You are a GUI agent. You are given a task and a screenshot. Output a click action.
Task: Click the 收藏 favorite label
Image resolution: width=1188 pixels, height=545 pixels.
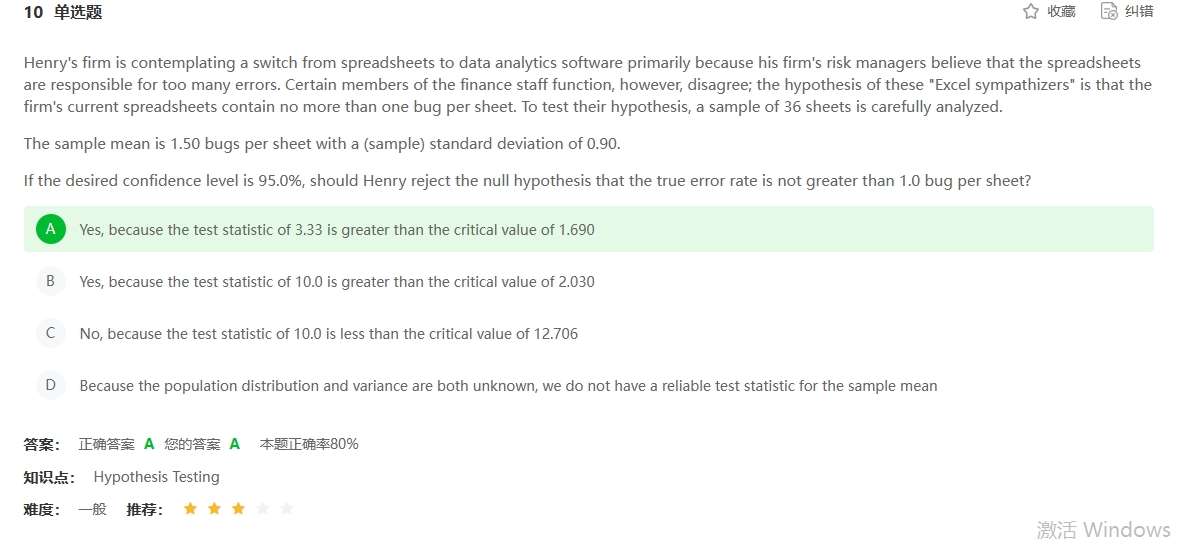pyautogui.click(x=1061, y=11)
